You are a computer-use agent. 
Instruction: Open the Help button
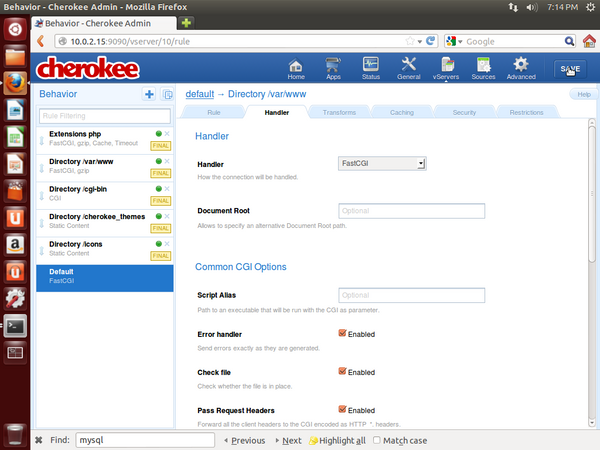(x=584, y=94)
